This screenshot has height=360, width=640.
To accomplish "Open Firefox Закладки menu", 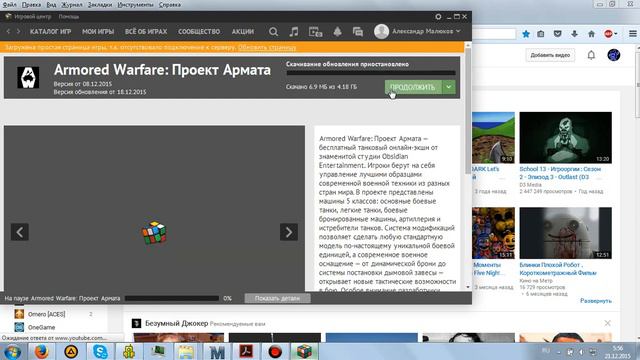I will (x=100, y=5).
